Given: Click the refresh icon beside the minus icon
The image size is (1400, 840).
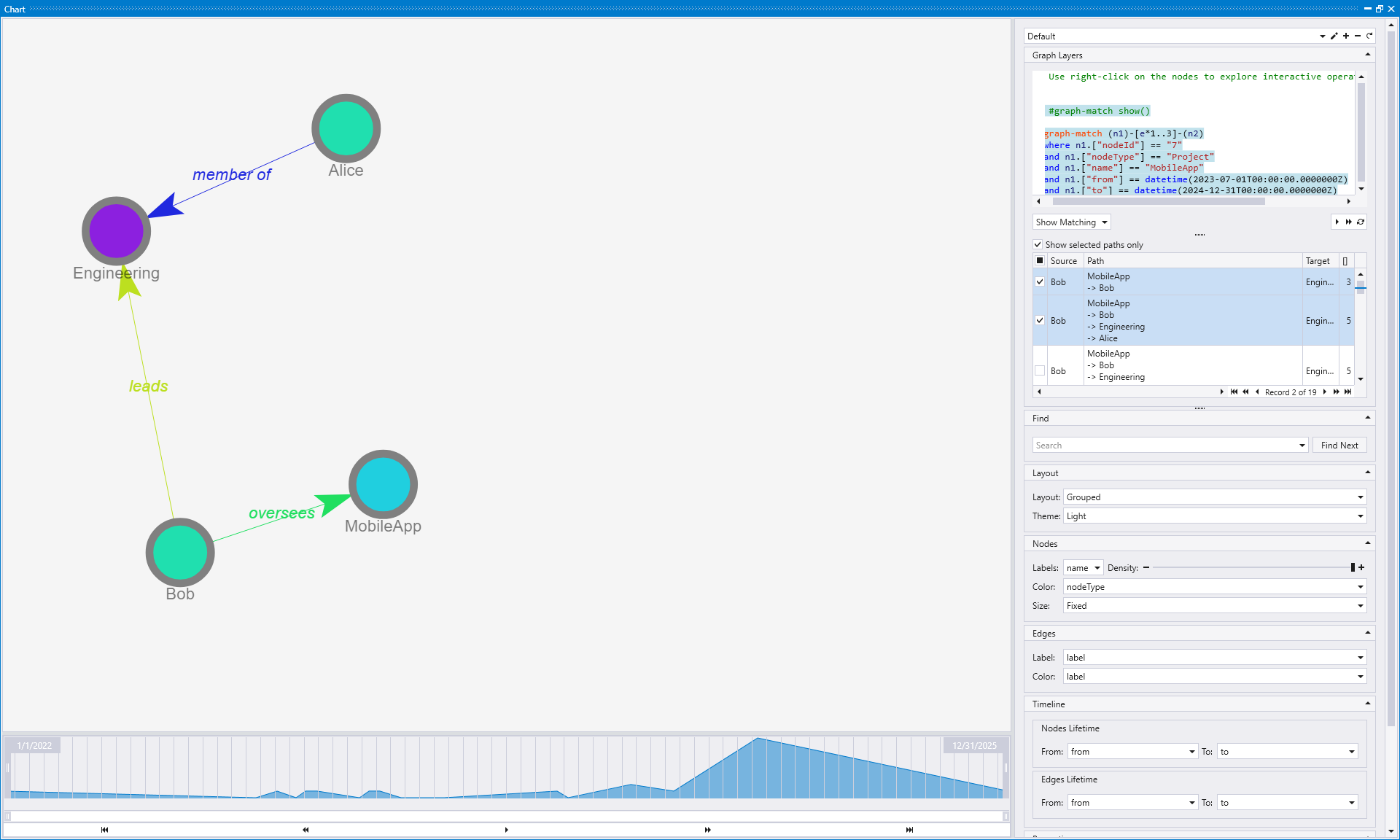Looking at the screenshot, I should pos(1369,36).
